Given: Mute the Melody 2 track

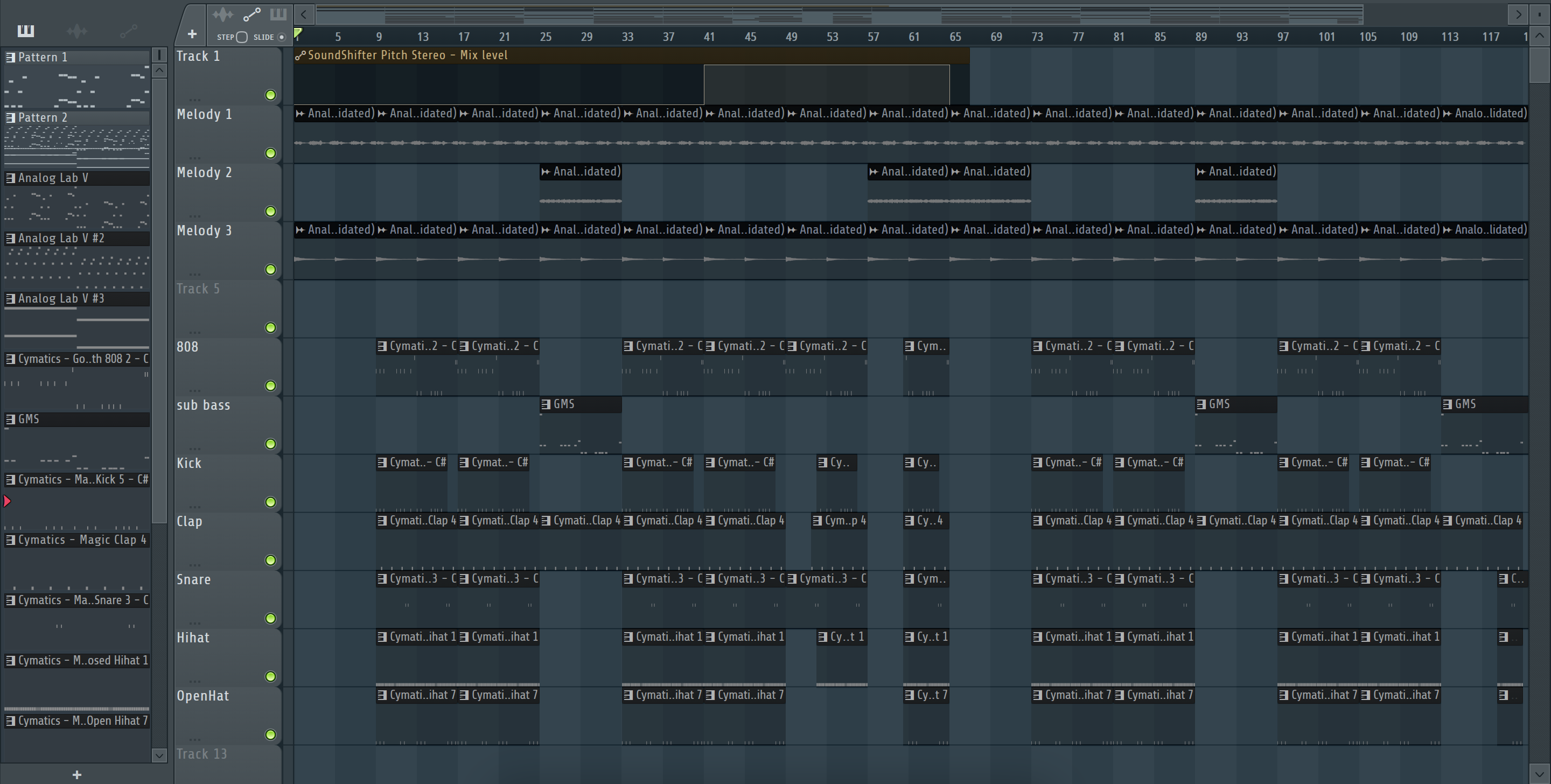Looking at the screenshot, I should [x=270, y=212].
